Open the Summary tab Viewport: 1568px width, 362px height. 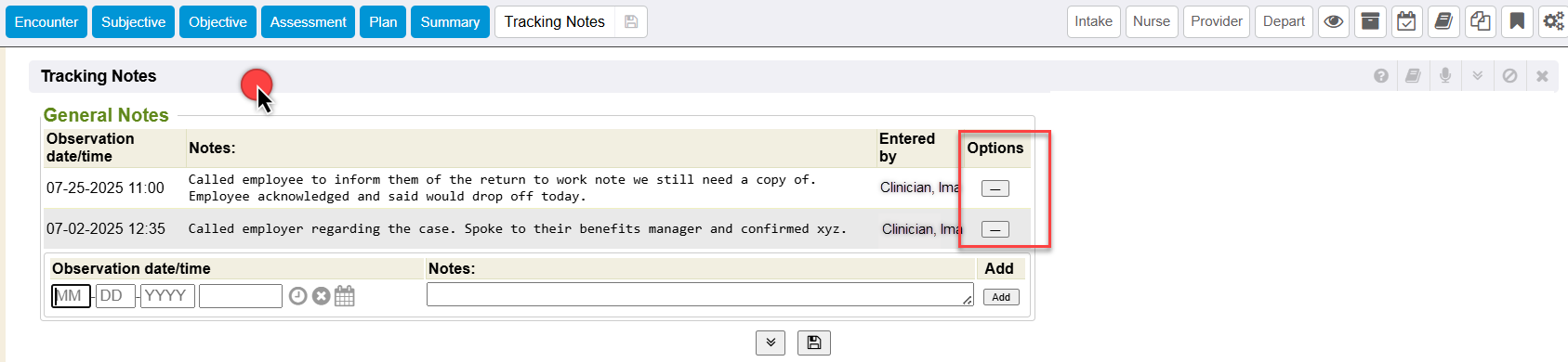point(450,21)
